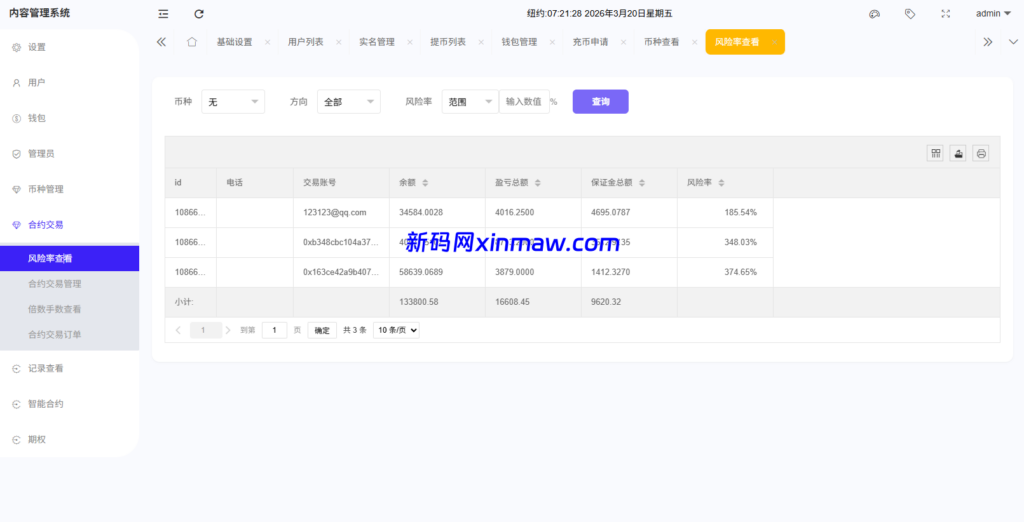Select the 0x163ce42a9b407 account cell
The image size is (1024, 522).
tap(342, 272)
